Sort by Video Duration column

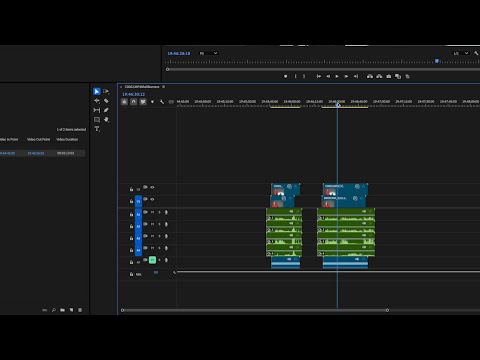67,139
